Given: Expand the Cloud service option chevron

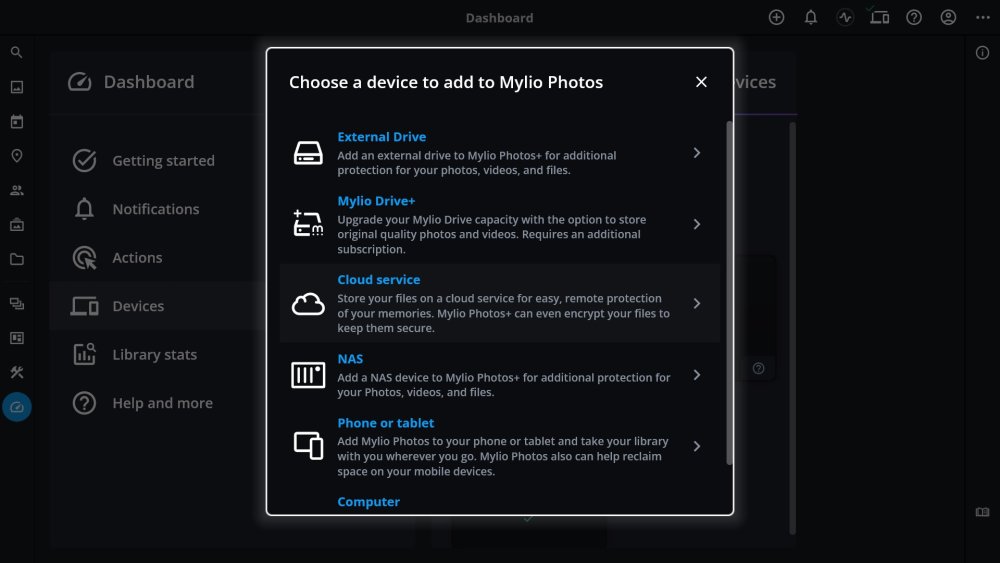Looking at the screenshot, I should pos(696,303).
